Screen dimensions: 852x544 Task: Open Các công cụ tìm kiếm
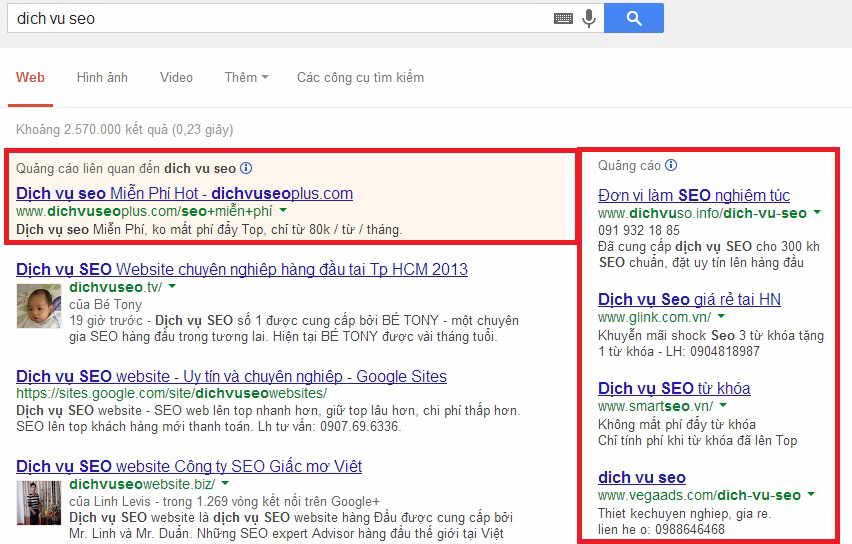(360, 78)
